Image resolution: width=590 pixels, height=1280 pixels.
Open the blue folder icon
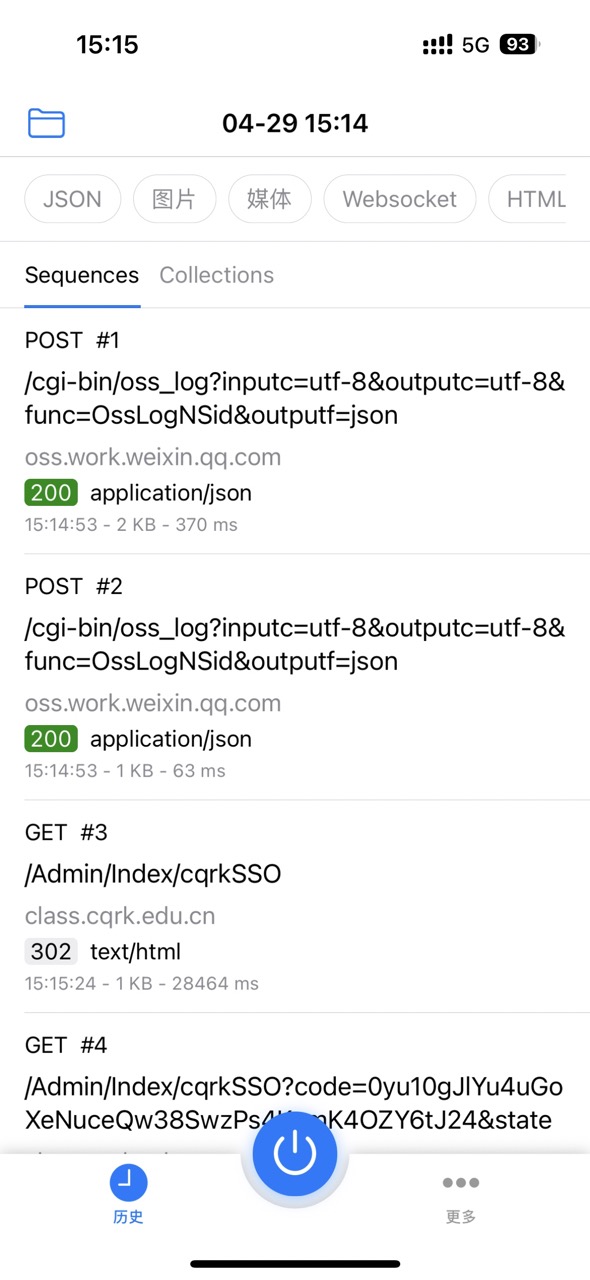45,122
